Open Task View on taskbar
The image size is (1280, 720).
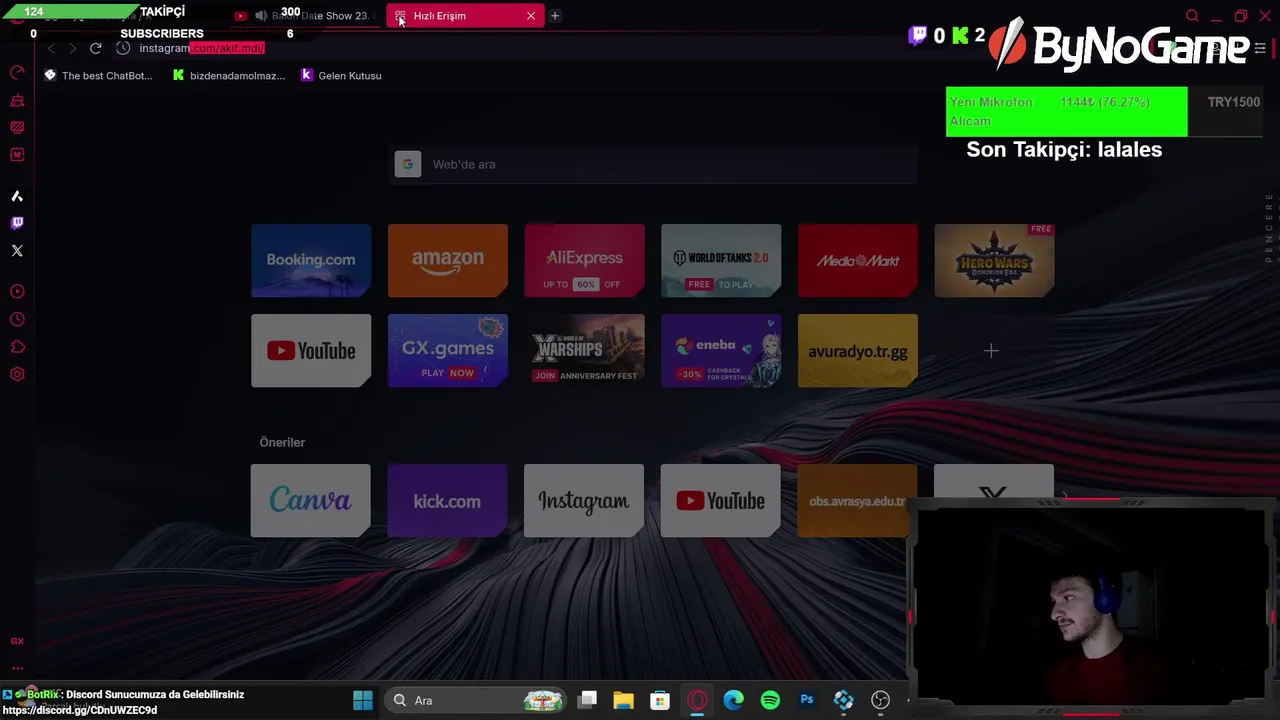(x=588, y=700)
